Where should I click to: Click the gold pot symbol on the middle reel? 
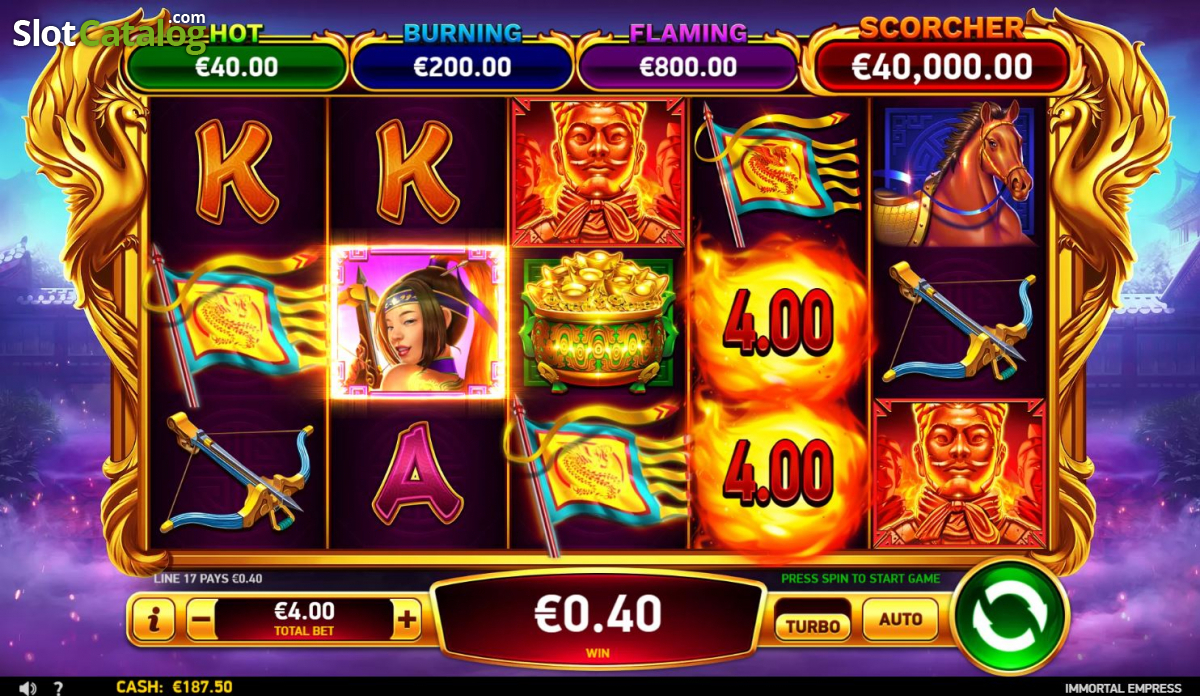(x=600, y=323)
